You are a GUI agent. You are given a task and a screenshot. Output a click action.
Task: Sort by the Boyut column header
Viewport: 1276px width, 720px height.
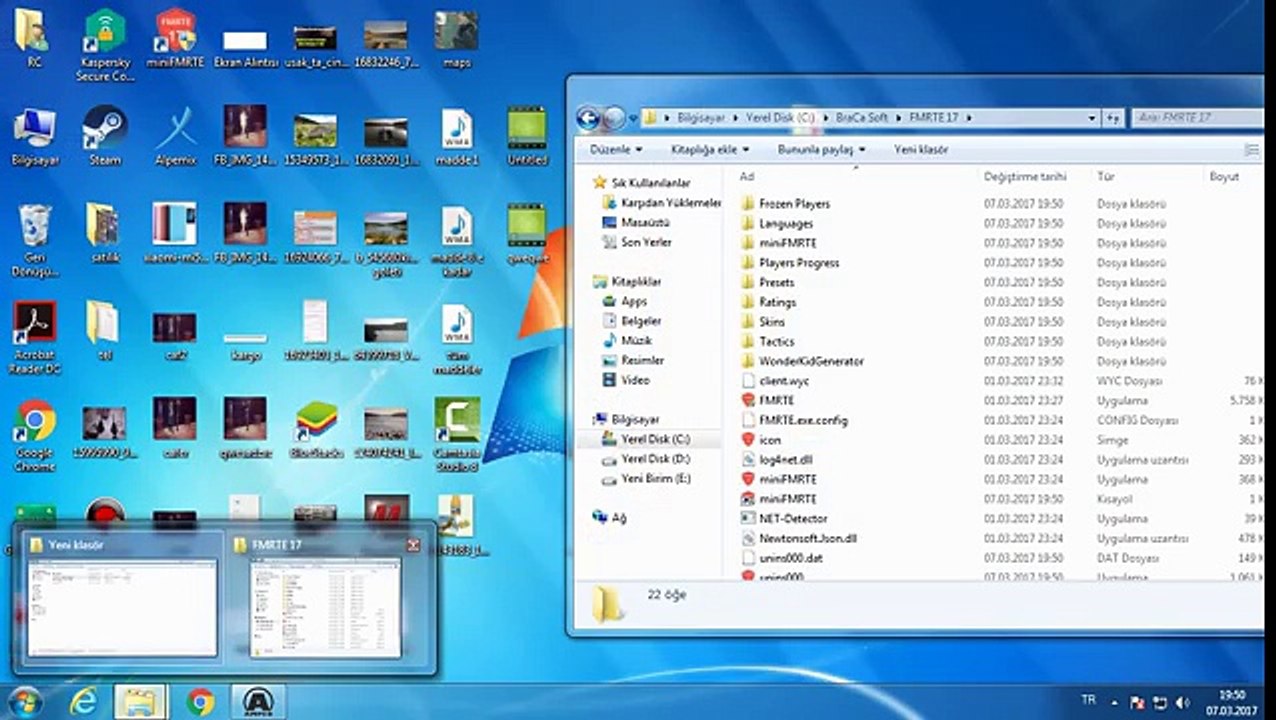point(1224,176)
